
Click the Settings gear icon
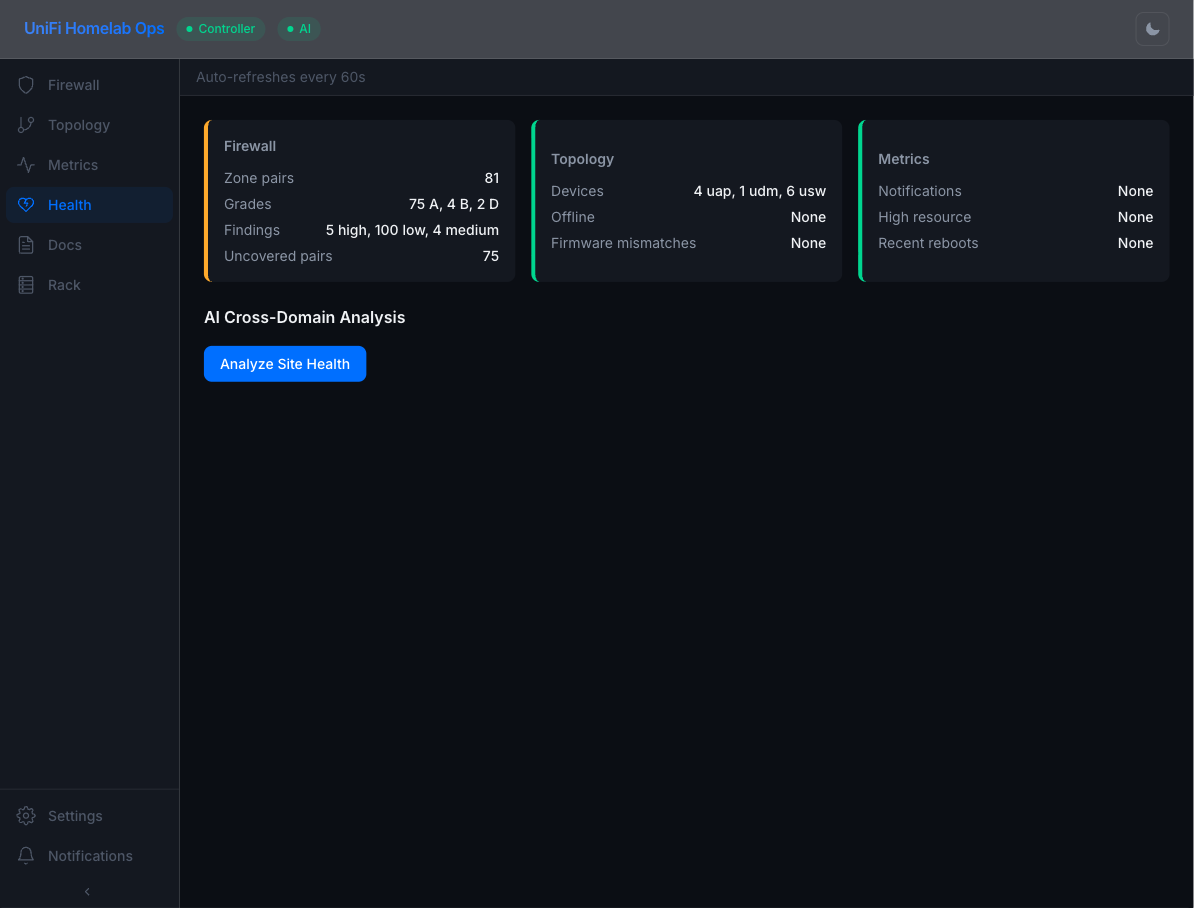point(26,816)
